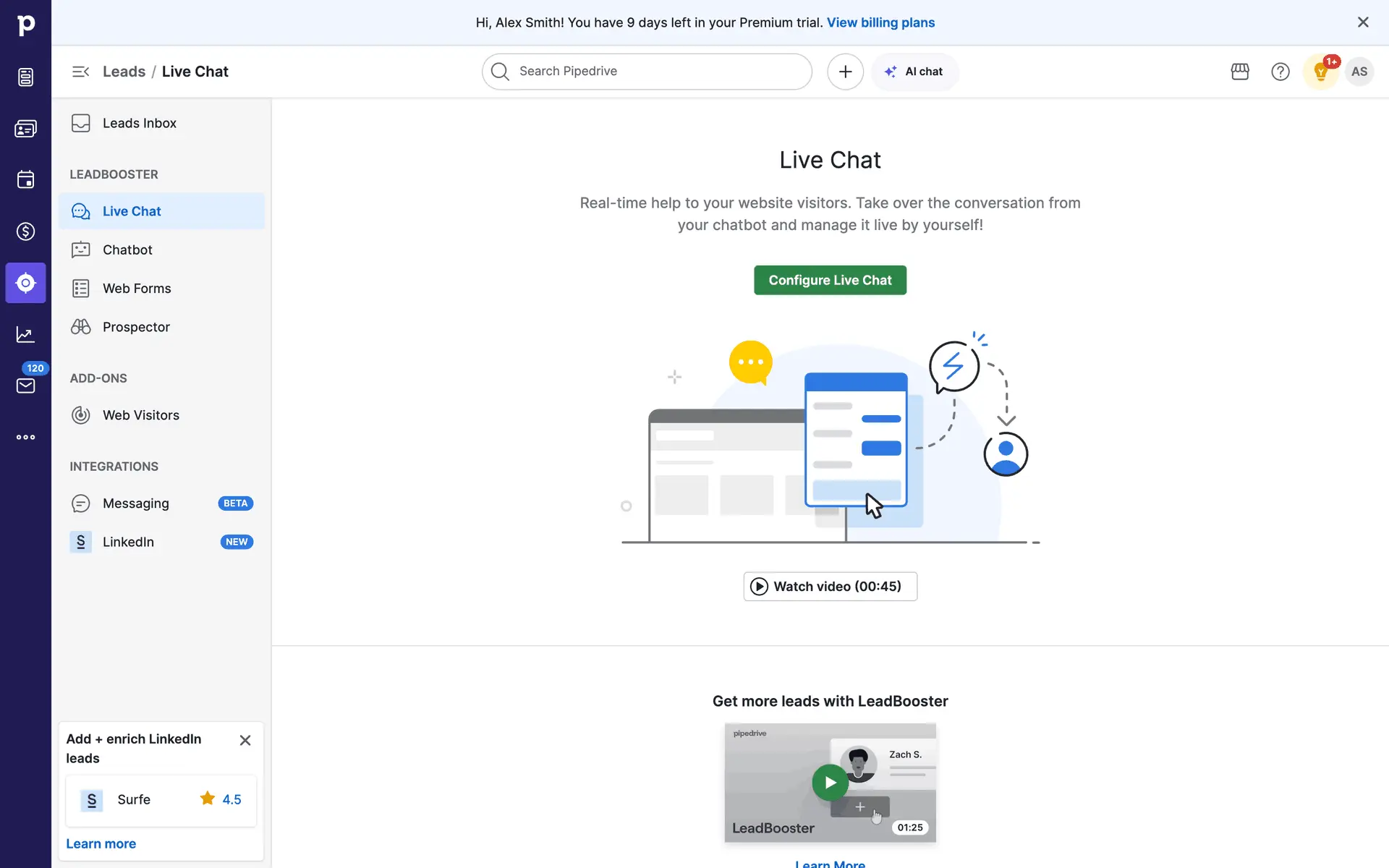Open the Mail icon with 120 badge

pyautogui.click(x=25, y=386)
